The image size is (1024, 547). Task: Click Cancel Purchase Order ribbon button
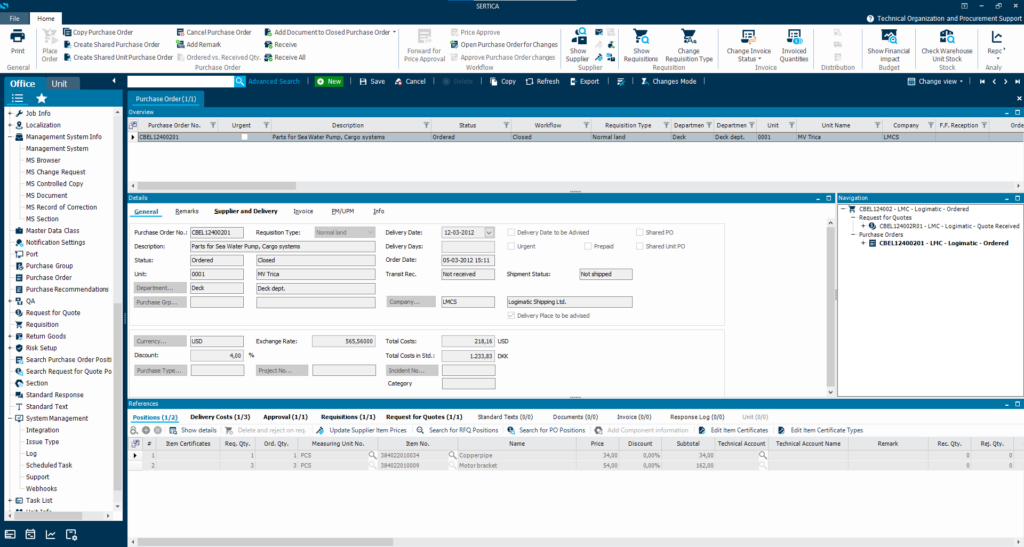pos(214,32)
